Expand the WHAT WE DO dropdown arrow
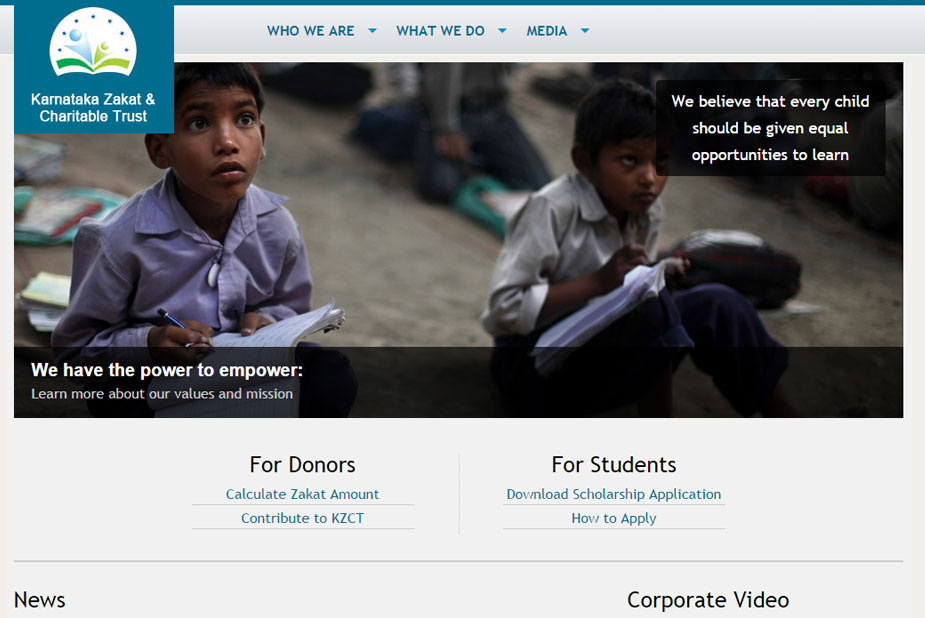The width and height of the screenshot is (925, 618). click(502, 31)
